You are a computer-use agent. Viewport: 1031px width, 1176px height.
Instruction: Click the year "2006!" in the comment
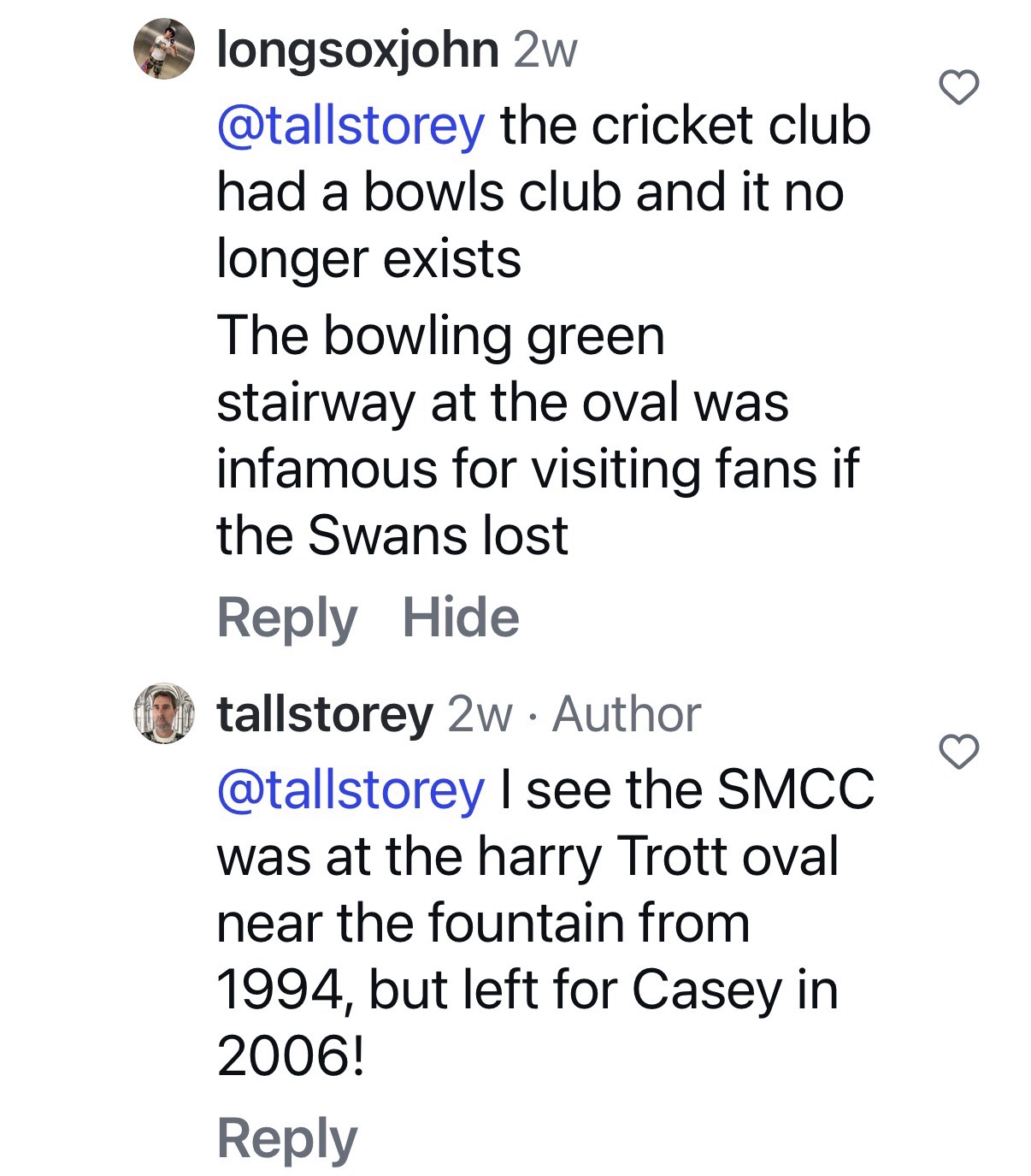[291, 1055]
